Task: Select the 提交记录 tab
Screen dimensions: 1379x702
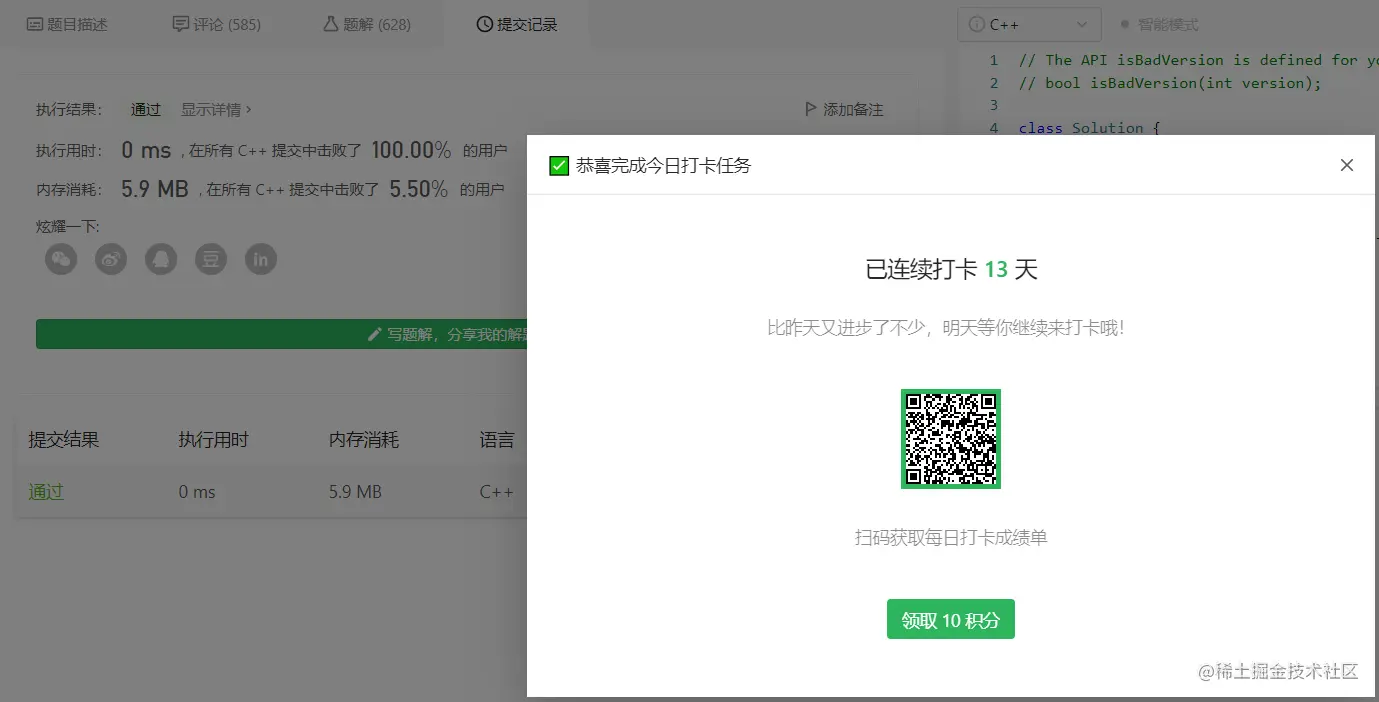Action: tap(517, 24)
